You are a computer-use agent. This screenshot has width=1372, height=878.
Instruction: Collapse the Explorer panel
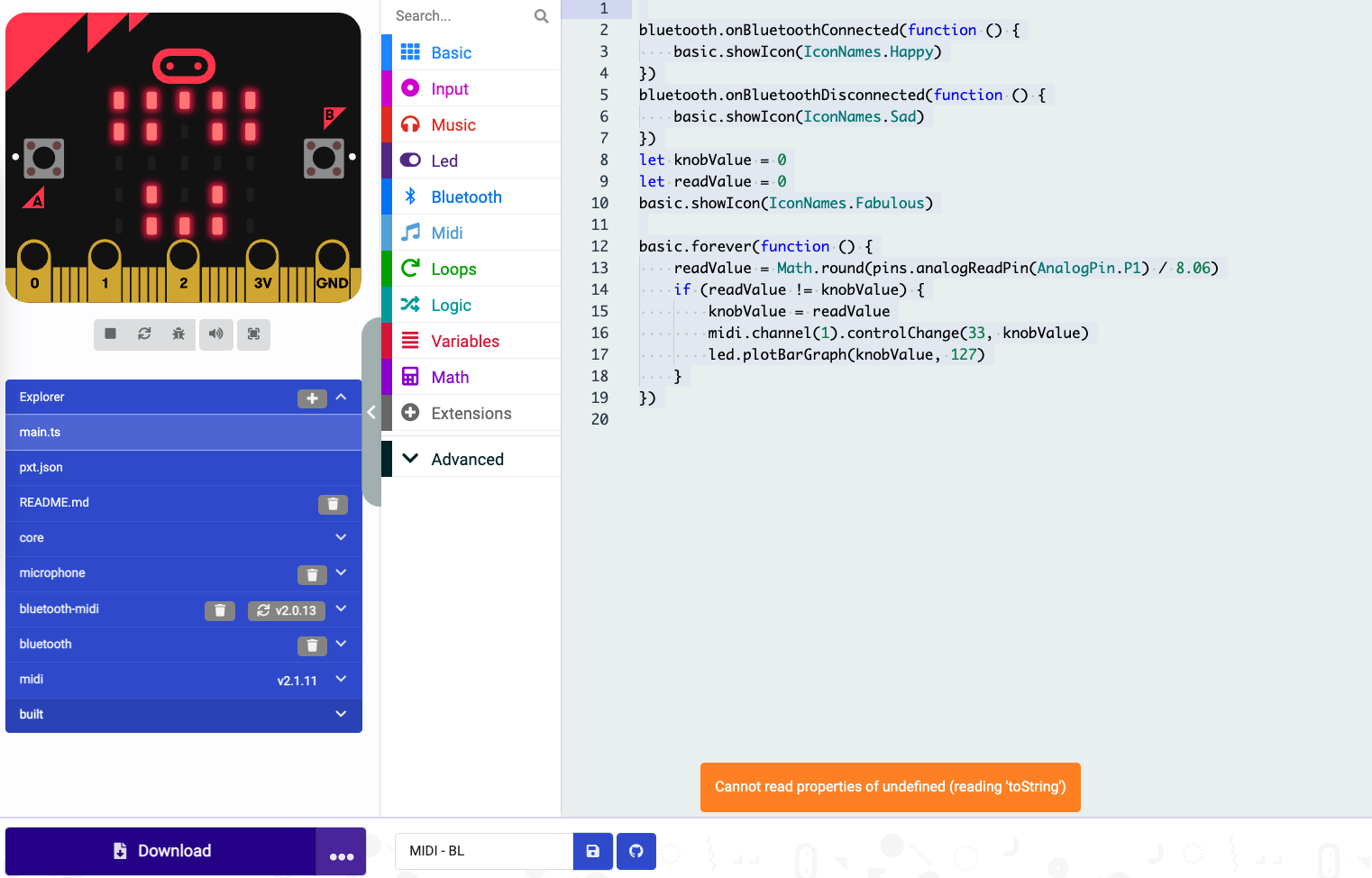point(341,397)
